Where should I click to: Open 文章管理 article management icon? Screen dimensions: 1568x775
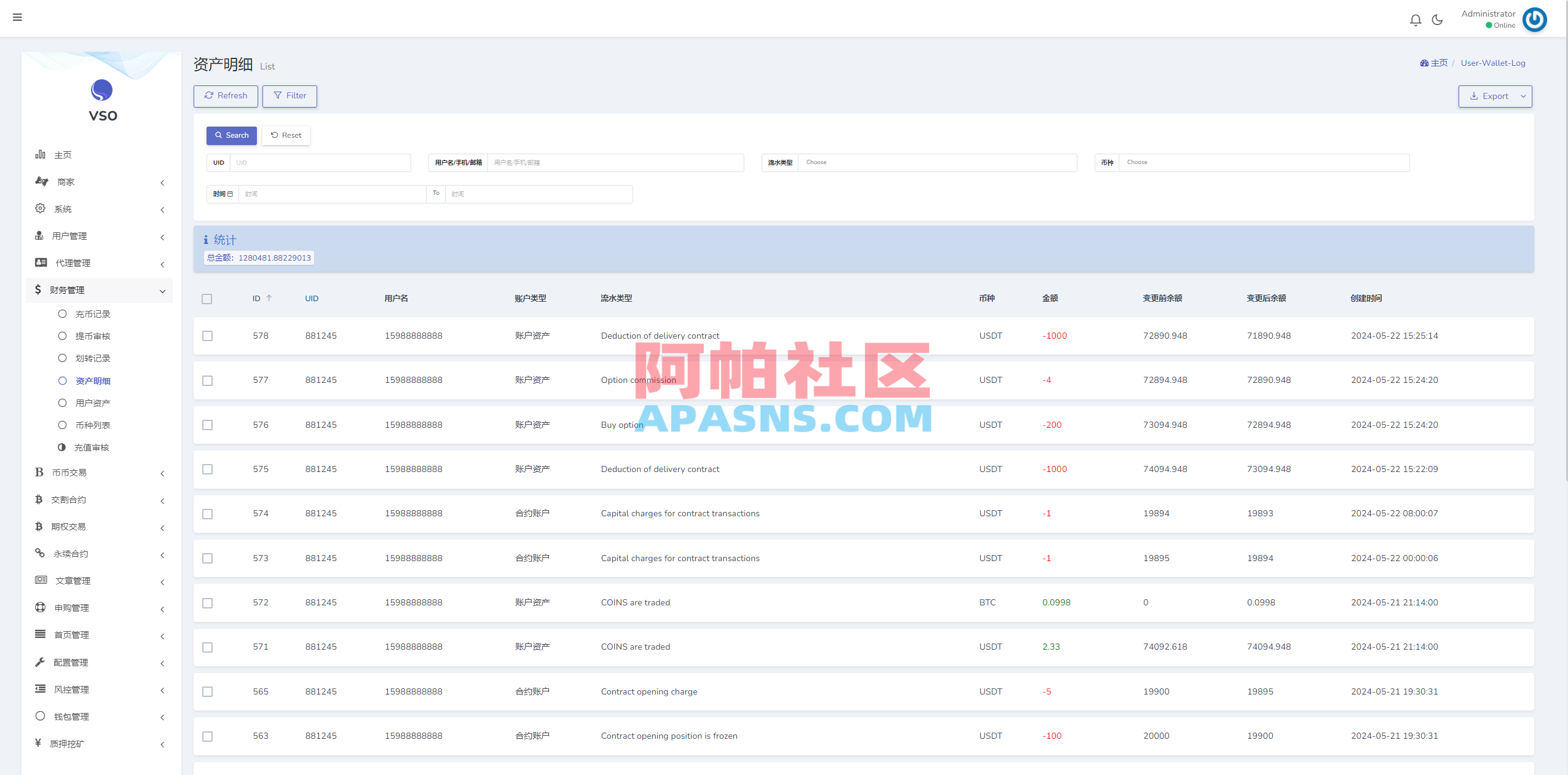40,580
